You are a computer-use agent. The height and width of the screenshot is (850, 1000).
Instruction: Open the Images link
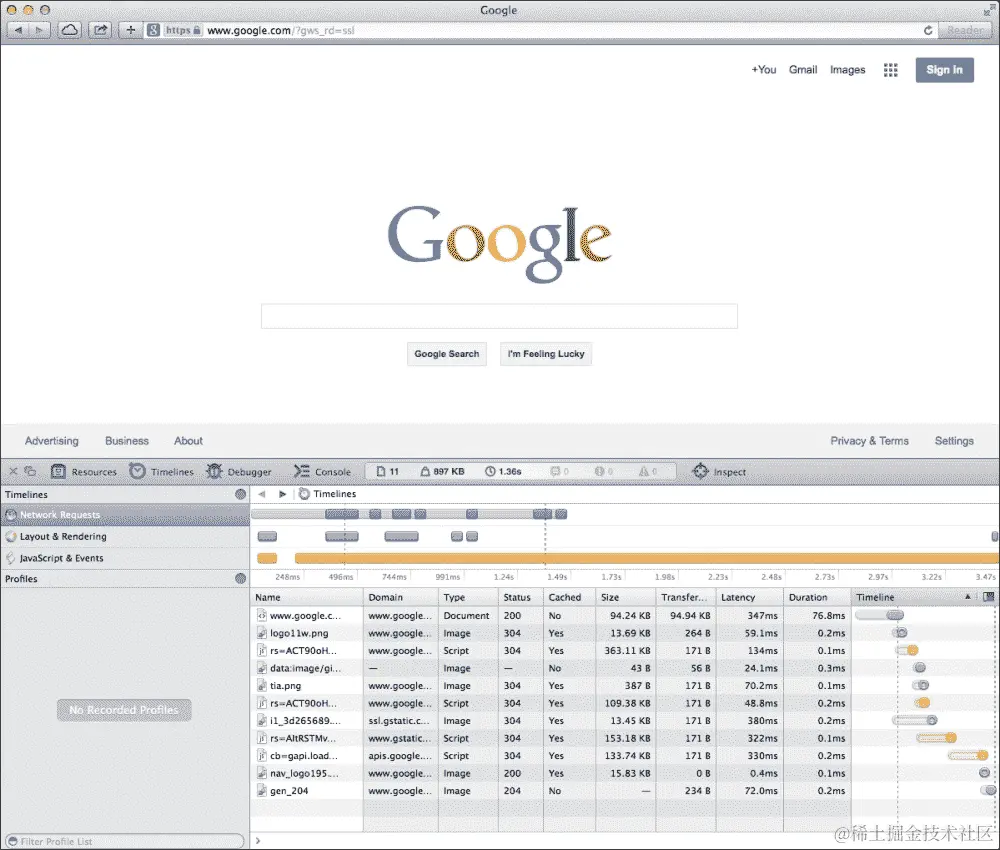(x=848, y=70)
